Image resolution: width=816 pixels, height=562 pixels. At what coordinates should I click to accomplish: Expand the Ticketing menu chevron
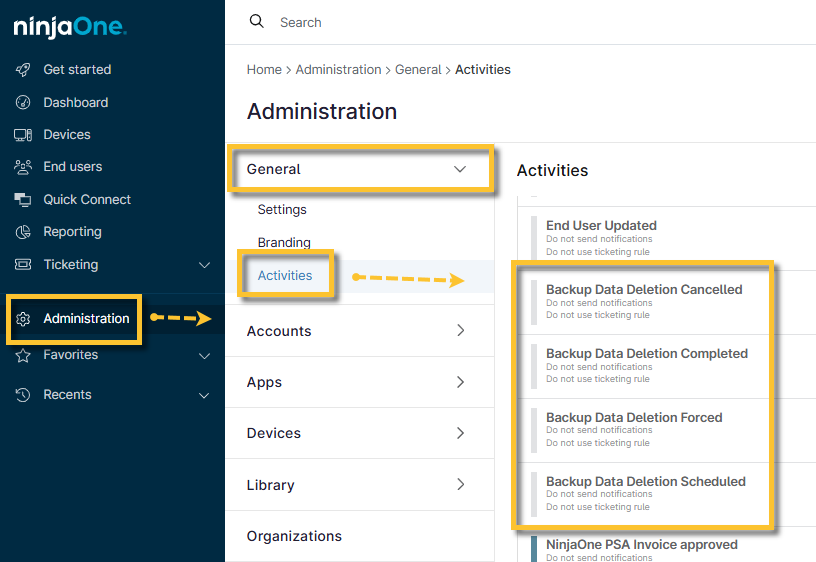tap(204, 265)
